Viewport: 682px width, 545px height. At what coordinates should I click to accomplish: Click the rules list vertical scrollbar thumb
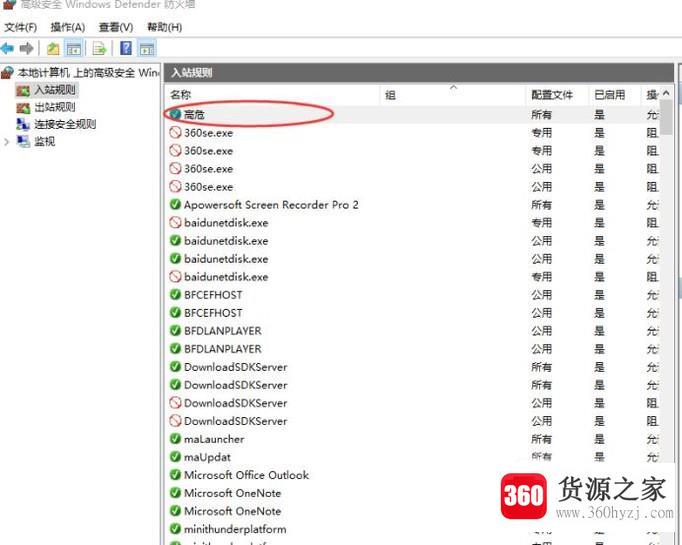pos(666,117)
